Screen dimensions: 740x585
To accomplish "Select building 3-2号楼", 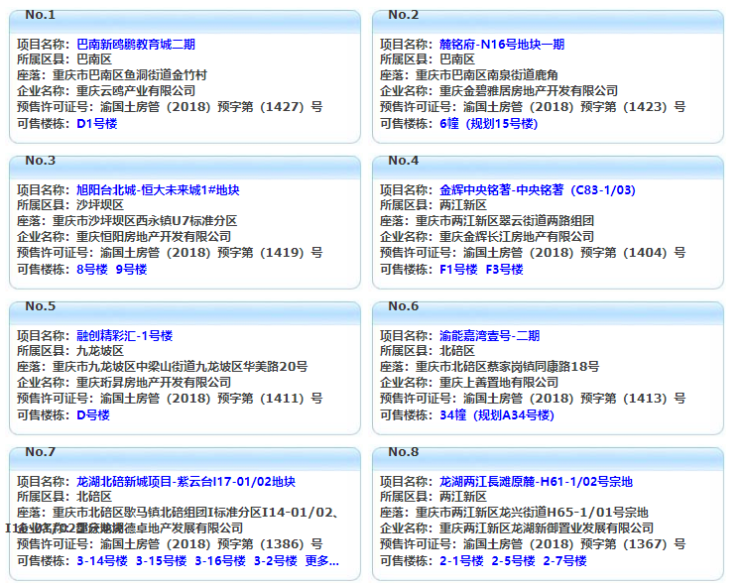I will pos(275,561).
